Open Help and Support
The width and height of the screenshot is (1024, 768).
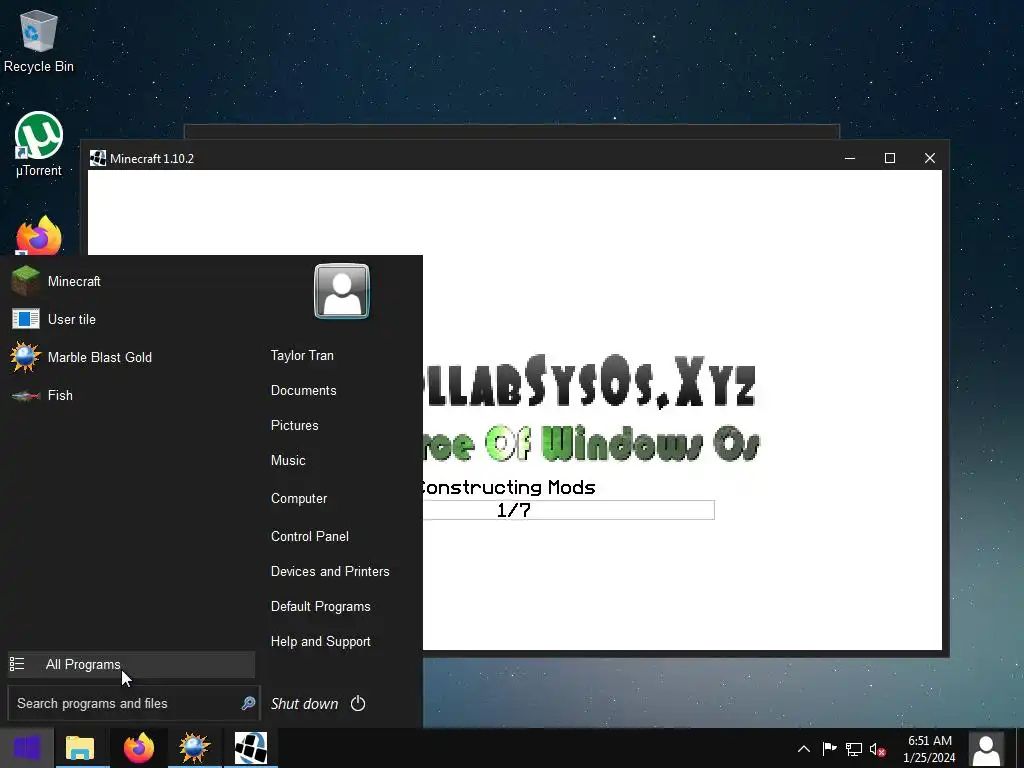coord(321,642)
